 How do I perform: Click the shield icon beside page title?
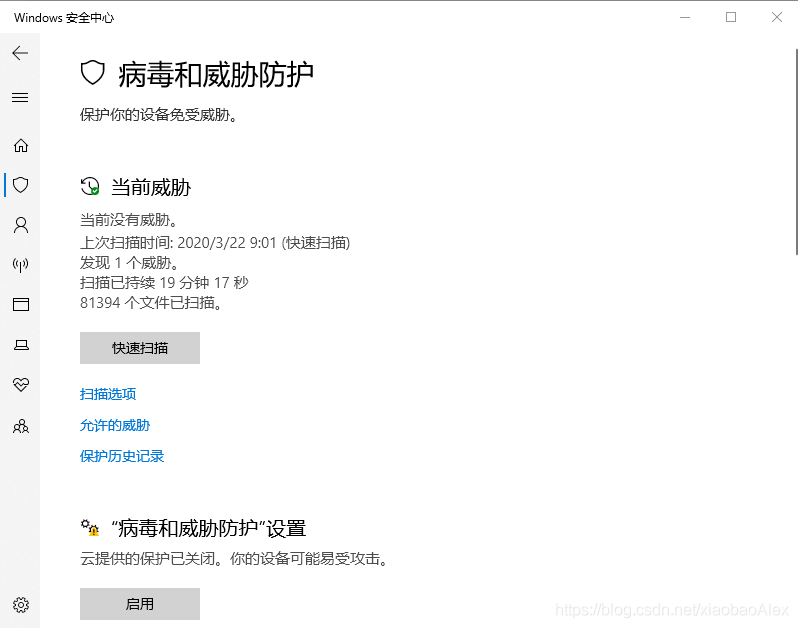pyautogui.click(x=93, y=73)
